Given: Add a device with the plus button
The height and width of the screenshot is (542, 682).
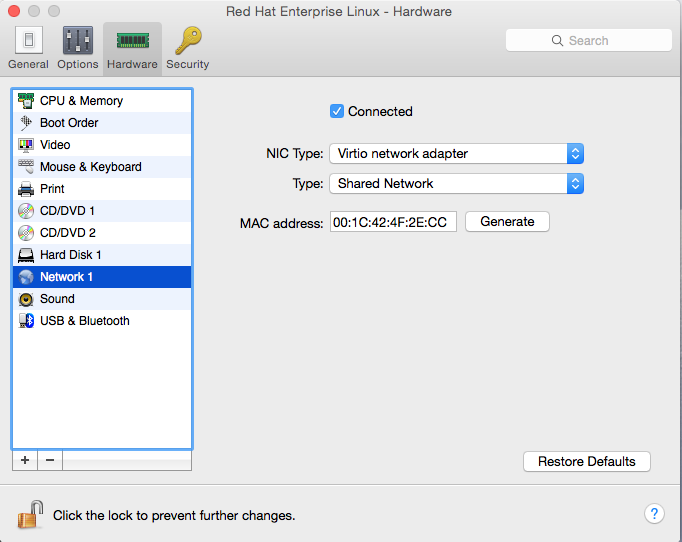Looking at the screenshot, I should [25, 460].
